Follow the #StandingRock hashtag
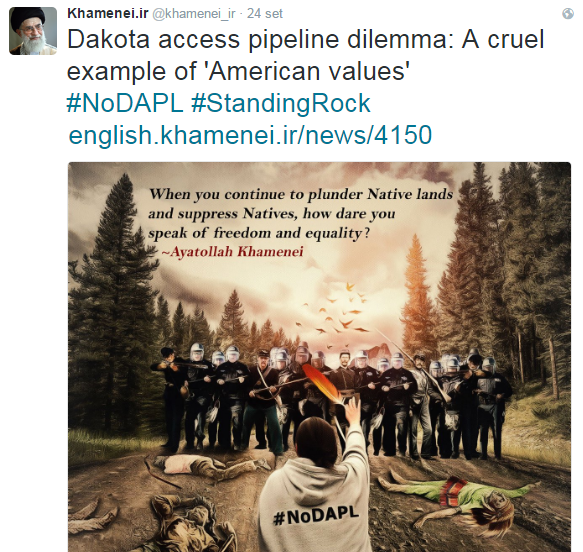Viewport: 583px width, 552px height. pyautogui.click(x=281, y=103)
